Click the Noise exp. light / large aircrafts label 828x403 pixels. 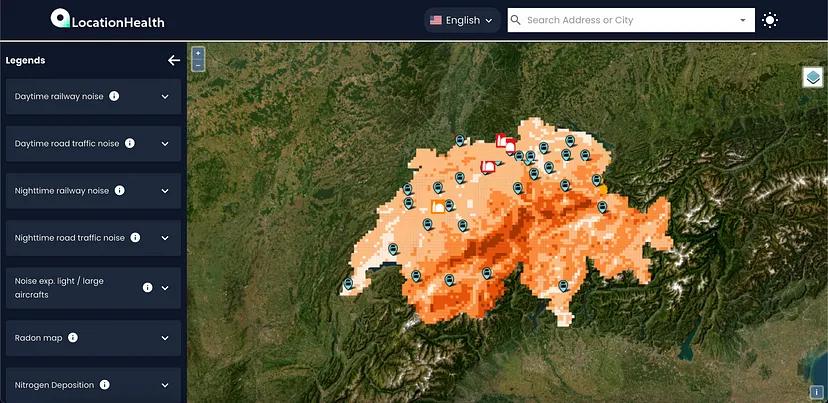59,288
